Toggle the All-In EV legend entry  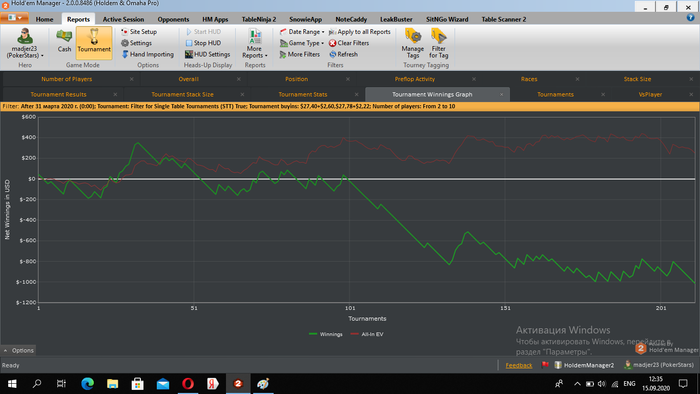367,334
